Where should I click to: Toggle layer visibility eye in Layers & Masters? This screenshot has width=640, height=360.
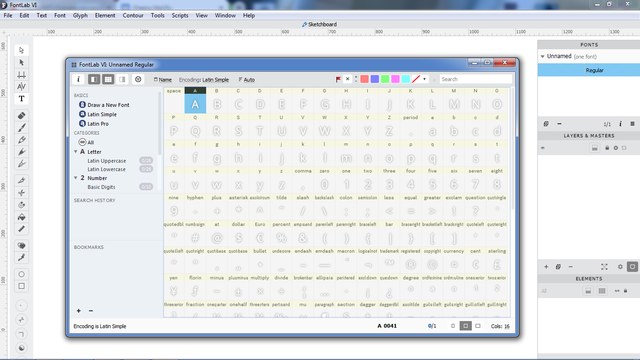543,148
